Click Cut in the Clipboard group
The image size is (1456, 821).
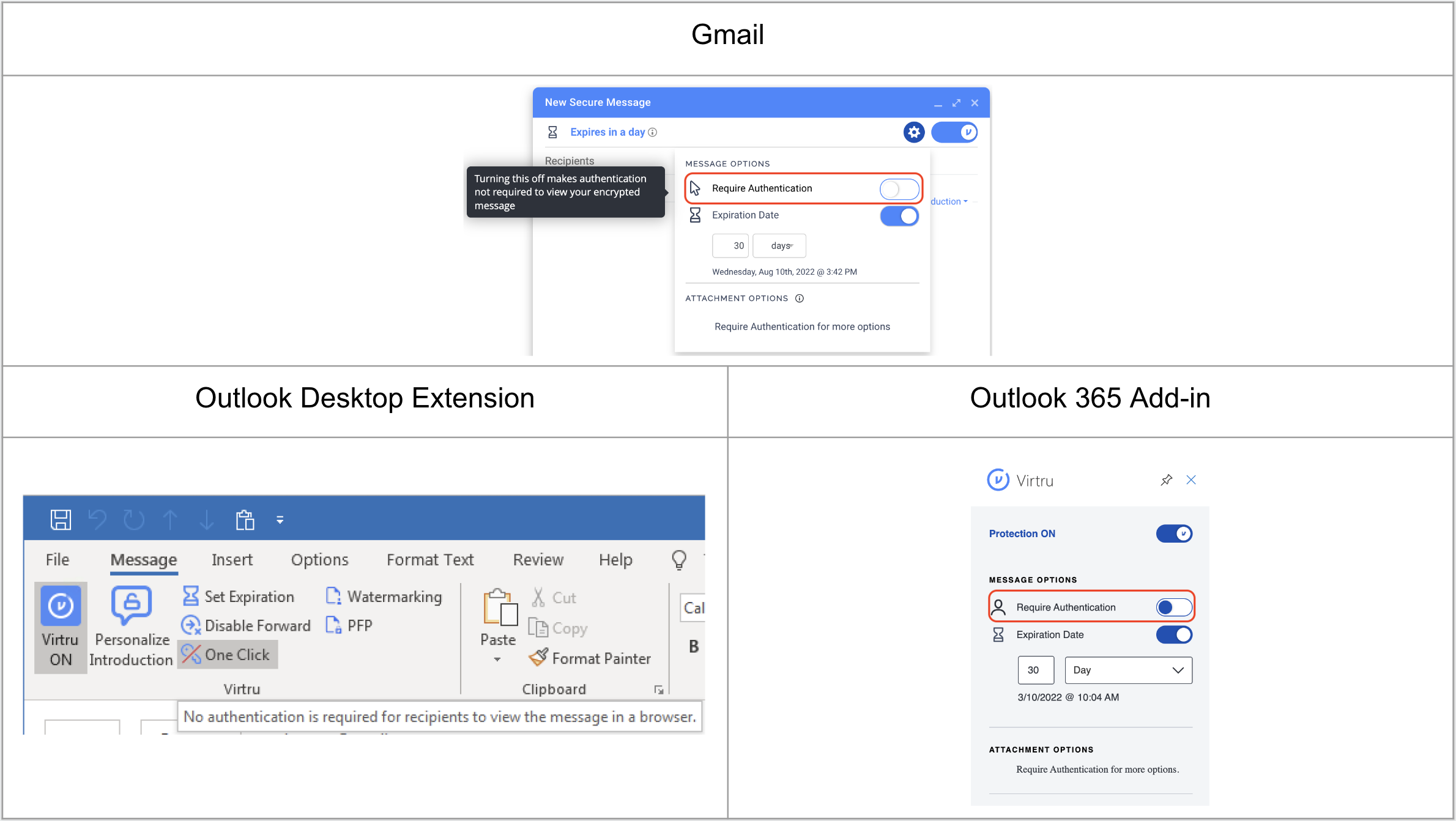pyautogui.click(x=554, y=598)
